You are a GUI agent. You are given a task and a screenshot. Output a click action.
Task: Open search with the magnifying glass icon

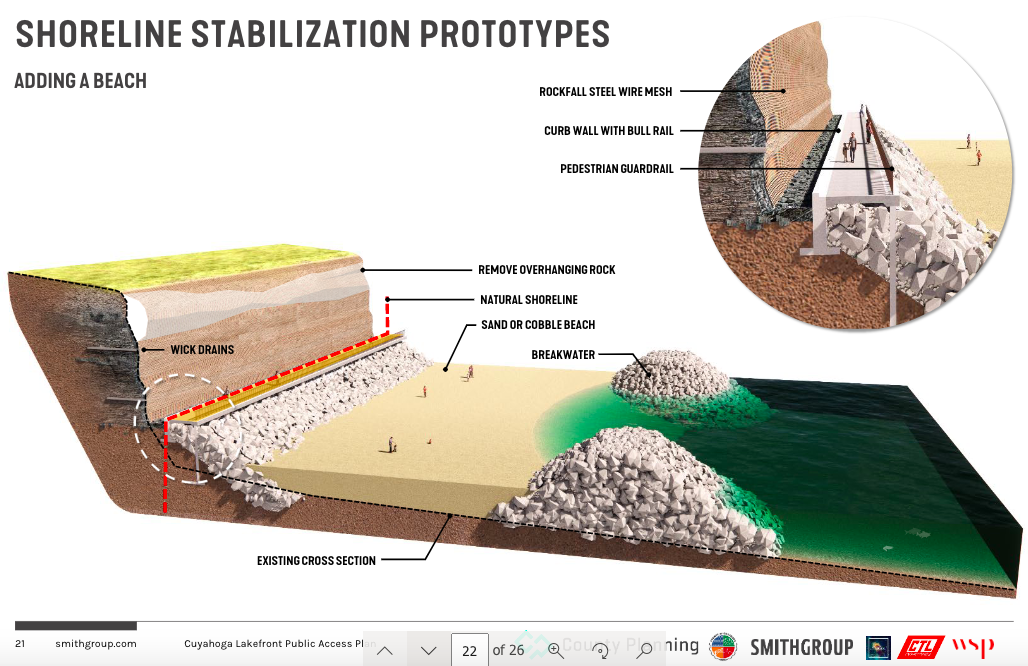pyautogui.click(x=645, y=650)
